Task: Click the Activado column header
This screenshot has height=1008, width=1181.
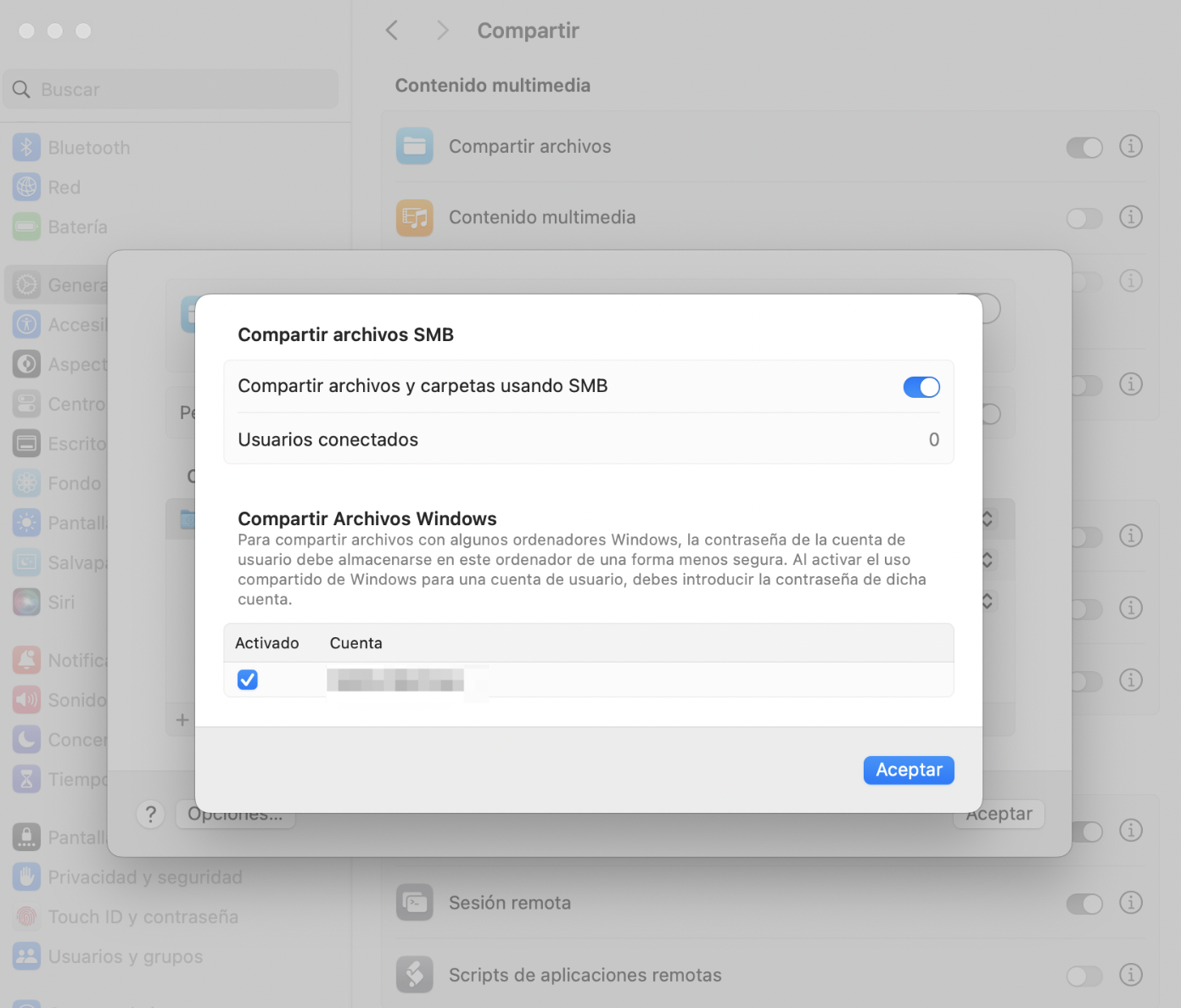Action: [x=267, y=643]
